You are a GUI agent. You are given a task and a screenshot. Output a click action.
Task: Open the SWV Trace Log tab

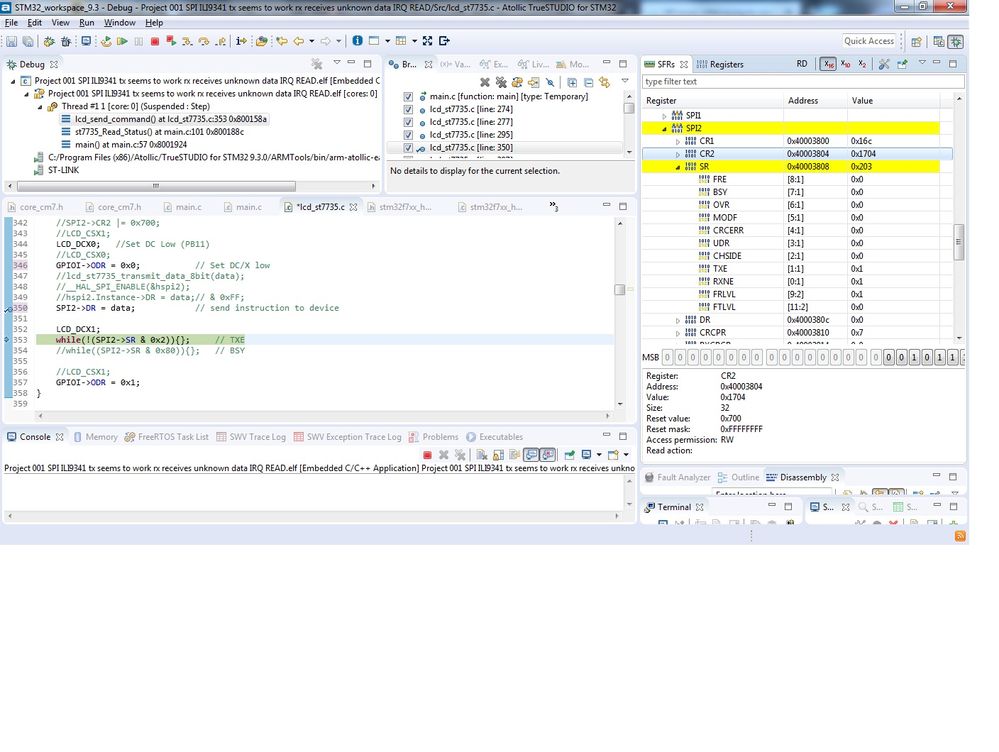(x=251, y=437)
